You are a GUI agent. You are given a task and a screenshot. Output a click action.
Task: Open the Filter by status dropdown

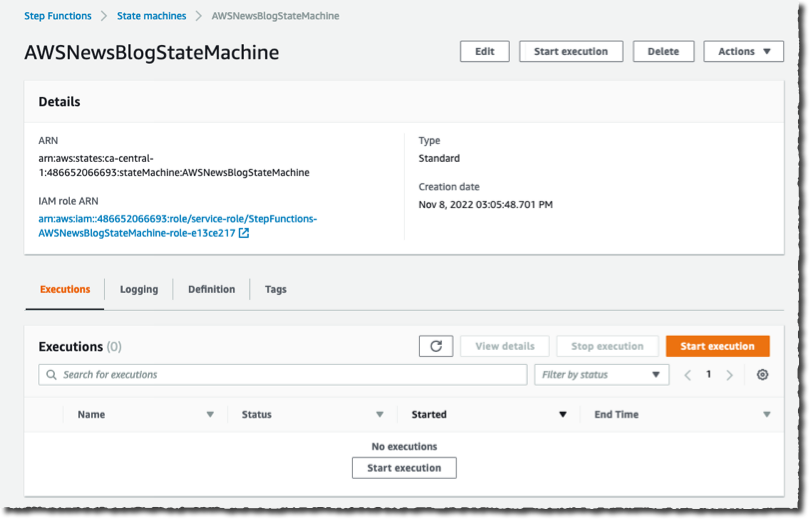(x=602, y=375)
